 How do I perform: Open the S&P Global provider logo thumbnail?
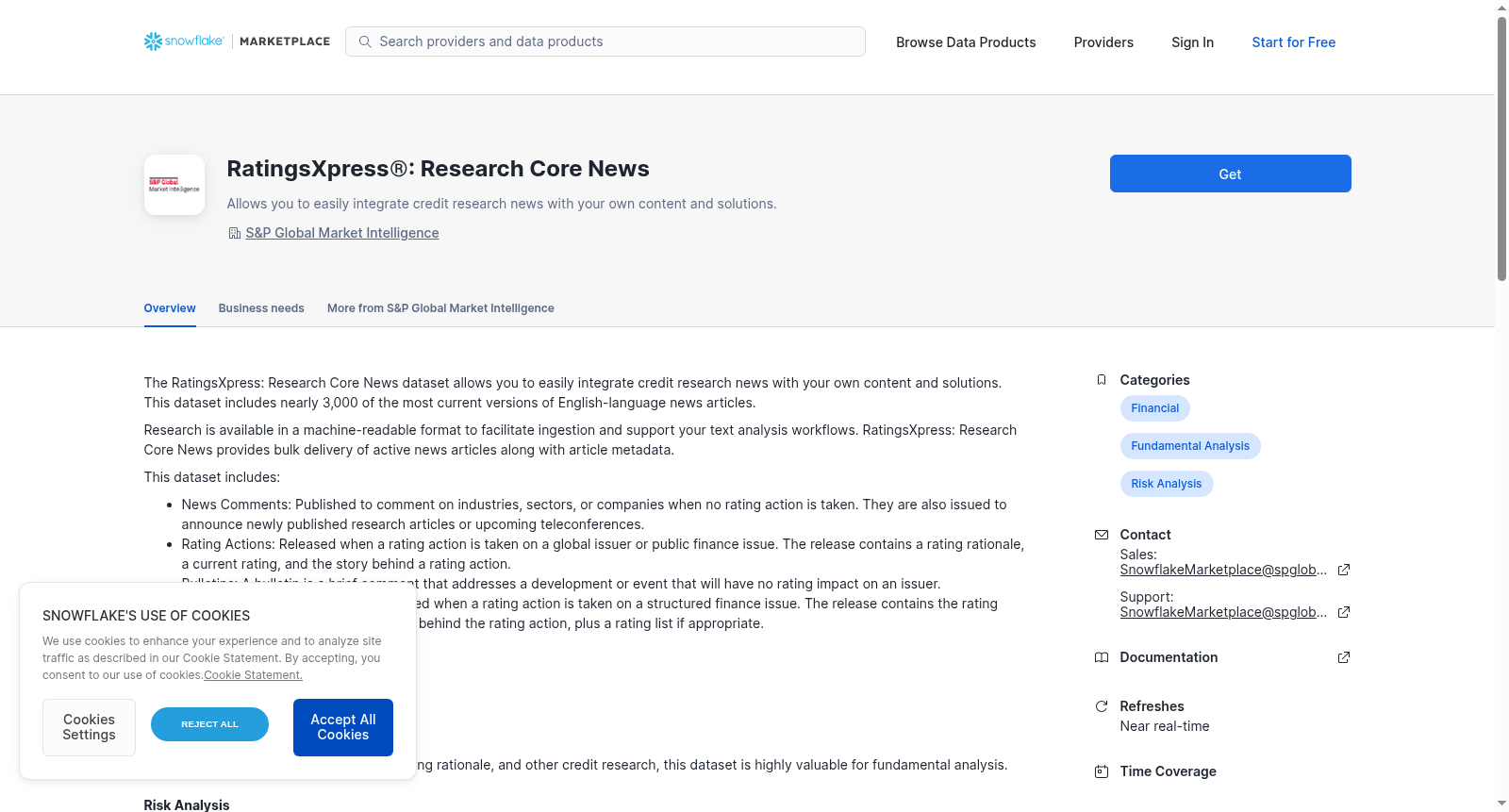coord(174,185)
